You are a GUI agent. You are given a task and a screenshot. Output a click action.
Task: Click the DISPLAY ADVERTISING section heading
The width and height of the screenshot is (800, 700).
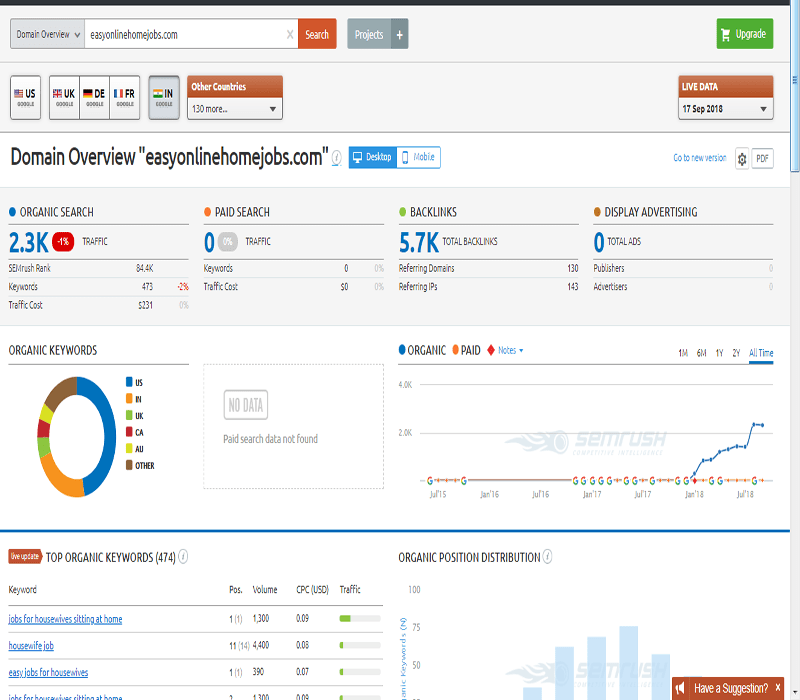click(x=651, y=212)
